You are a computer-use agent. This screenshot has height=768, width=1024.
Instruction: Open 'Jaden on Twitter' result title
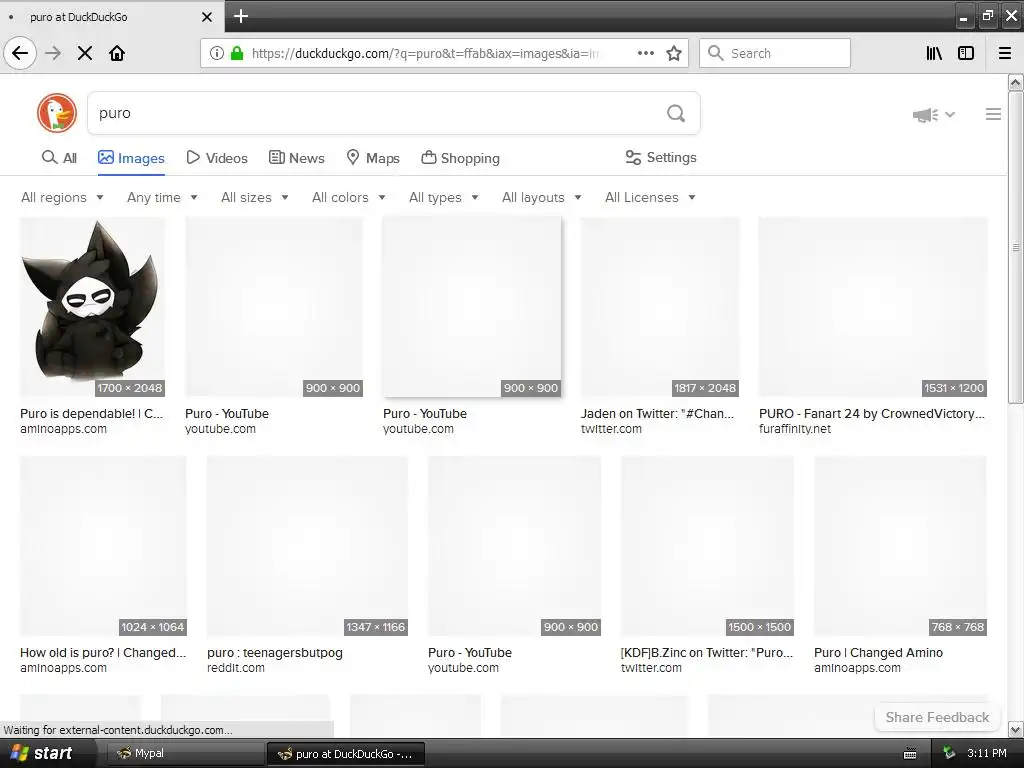pos(658,413)
